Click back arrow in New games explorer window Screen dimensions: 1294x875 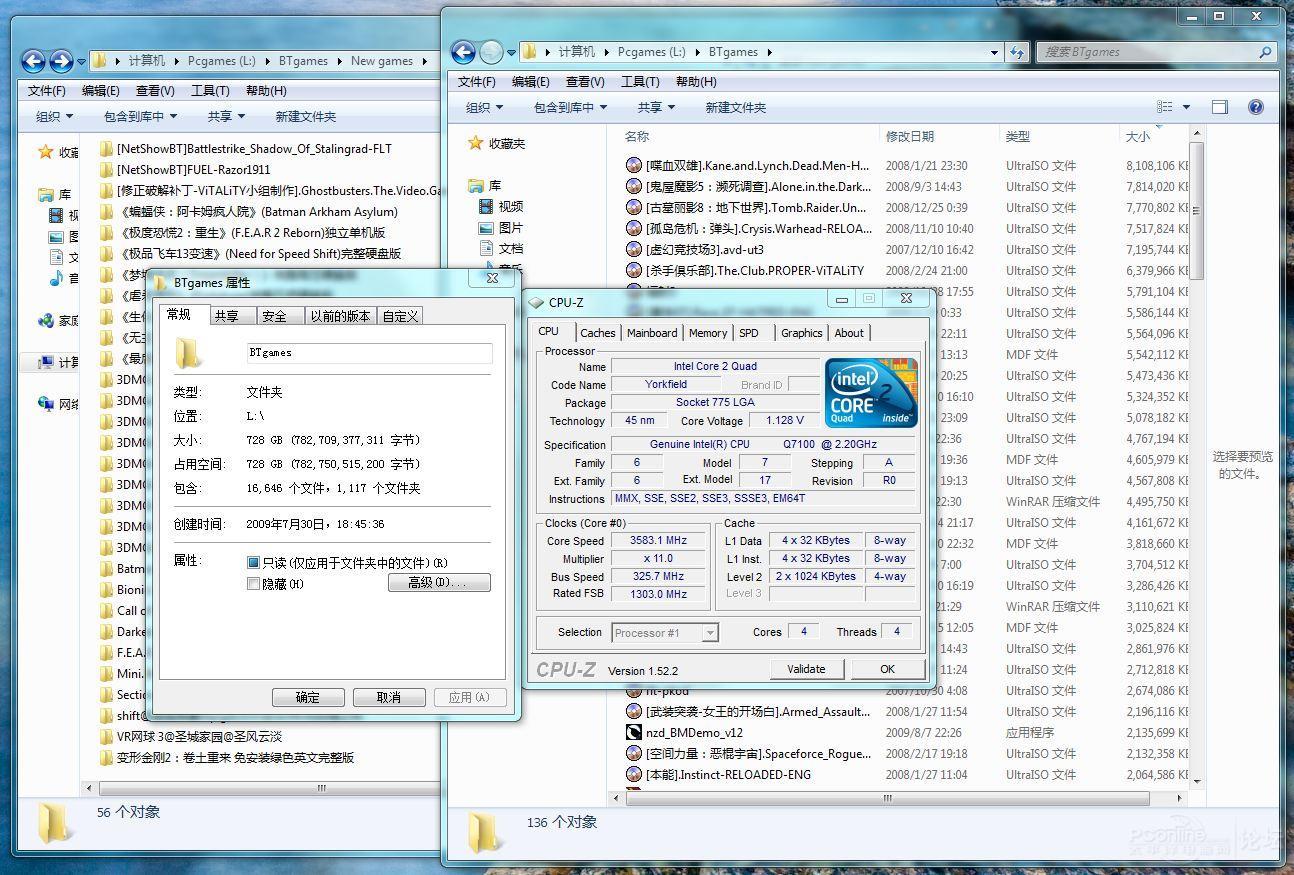point(33,61)
